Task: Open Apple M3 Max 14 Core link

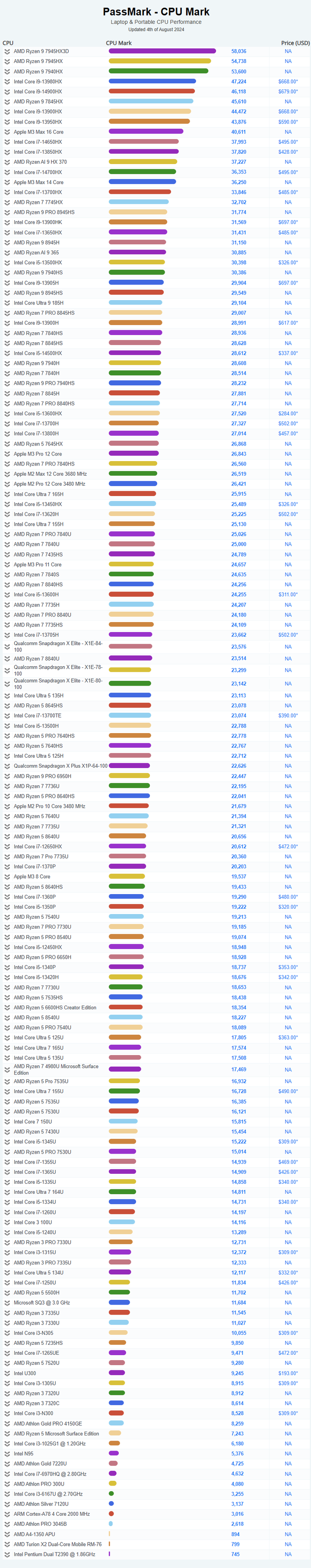Action: tap(38, 182)
